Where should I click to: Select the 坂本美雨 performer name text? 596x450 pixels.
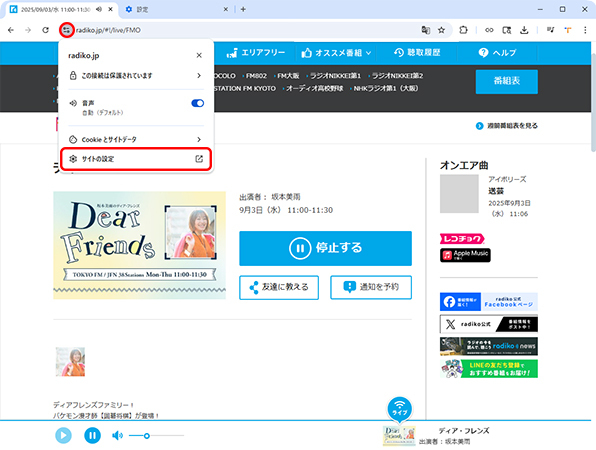coord(285,197)
